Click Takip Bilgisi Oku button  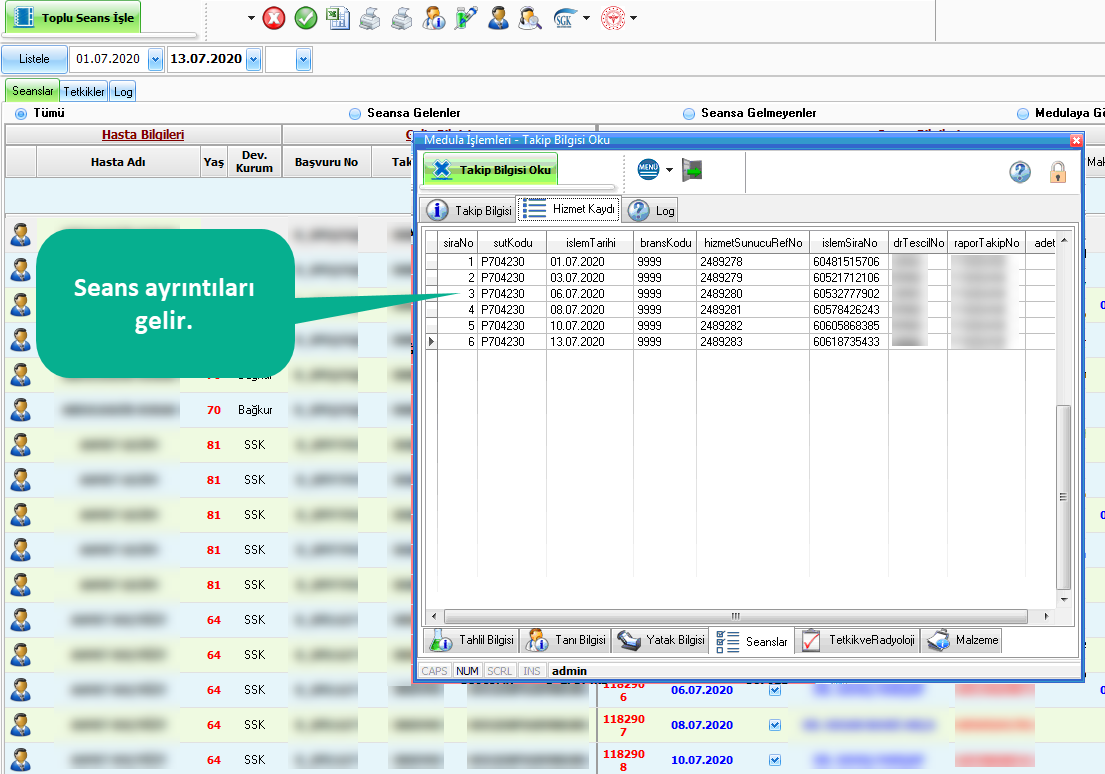[490, 169]
